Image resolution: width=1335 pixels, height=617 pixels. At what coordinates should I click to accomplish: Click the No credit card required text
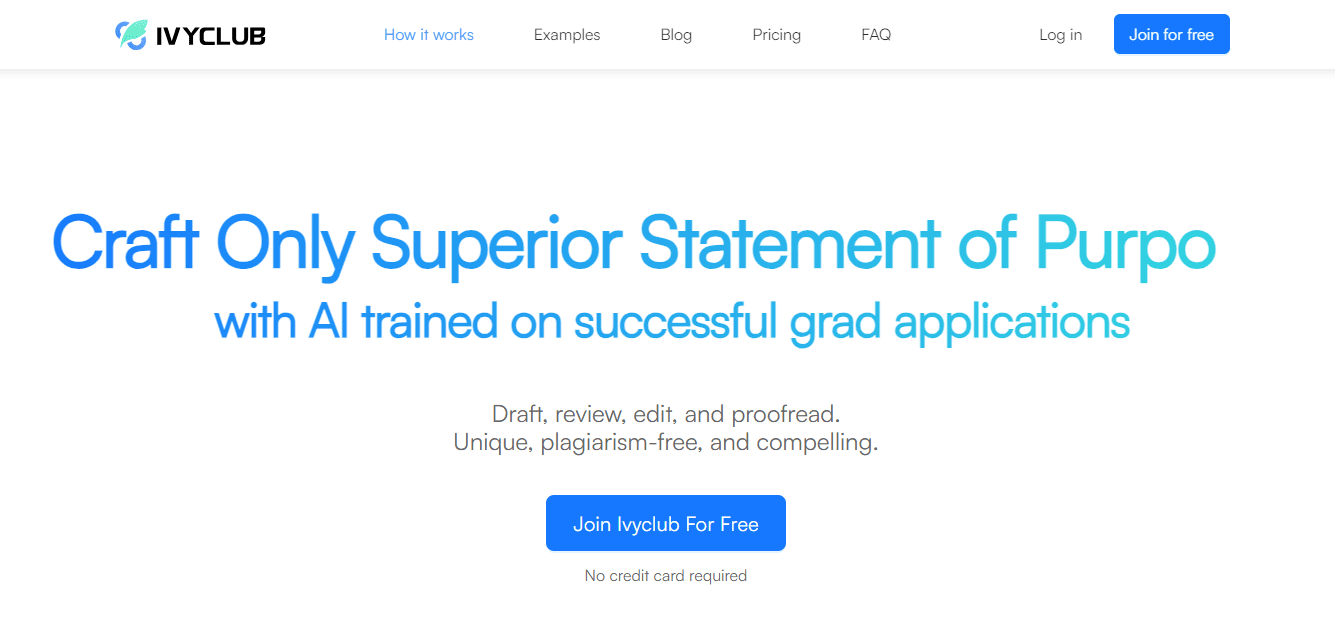click(x=666, y=576)
